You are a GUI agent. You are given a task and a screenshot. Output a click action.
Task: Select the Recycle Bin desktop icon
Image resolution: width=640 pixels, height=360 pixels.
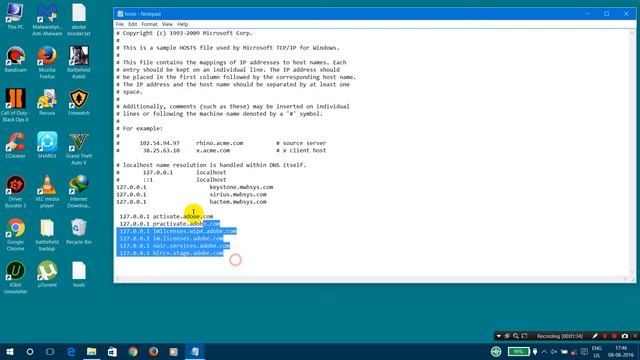pyautogui.click(x=79, y=232)
